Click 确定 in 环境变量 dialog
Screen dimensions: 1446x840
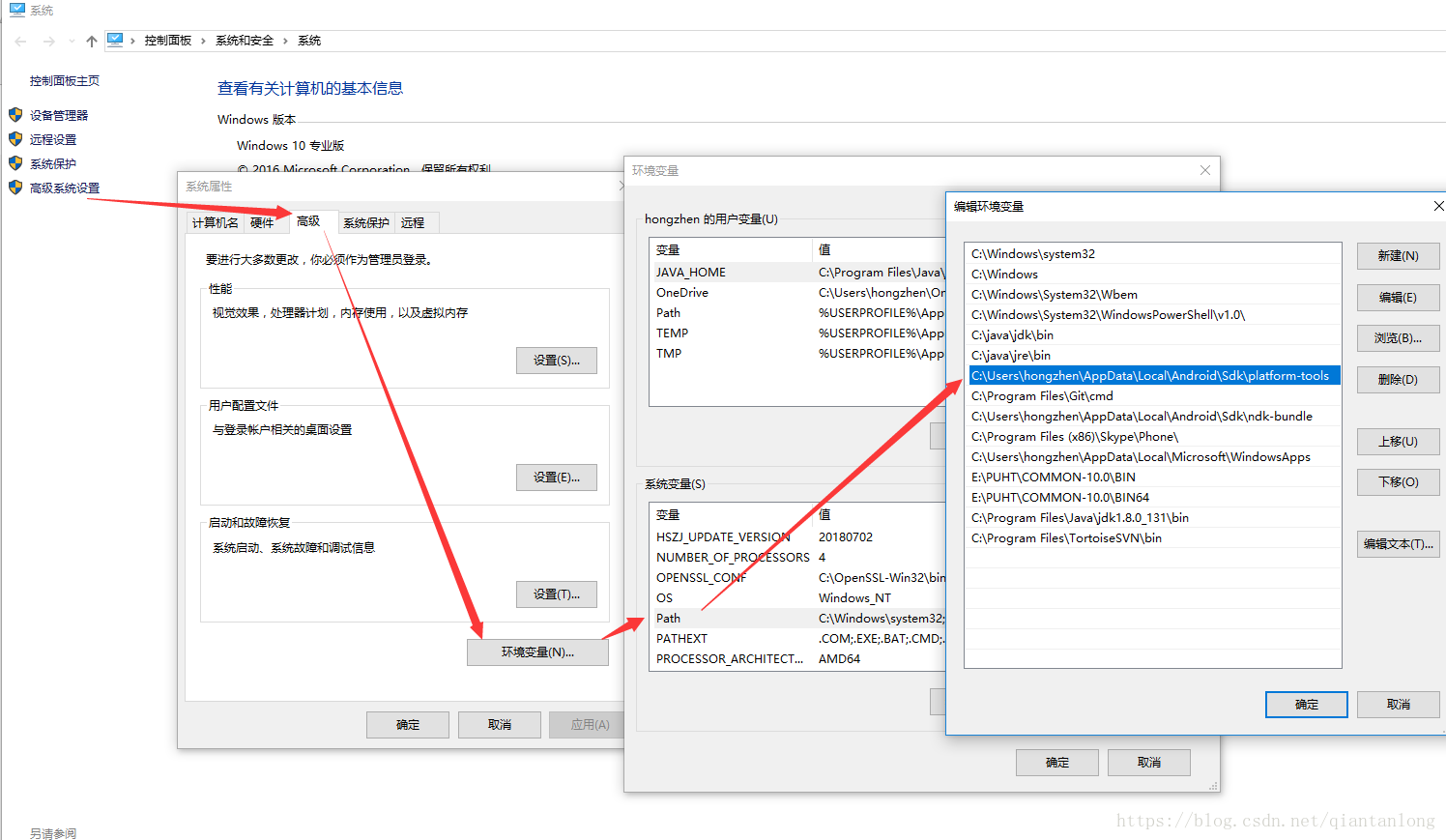(1057, 763)
